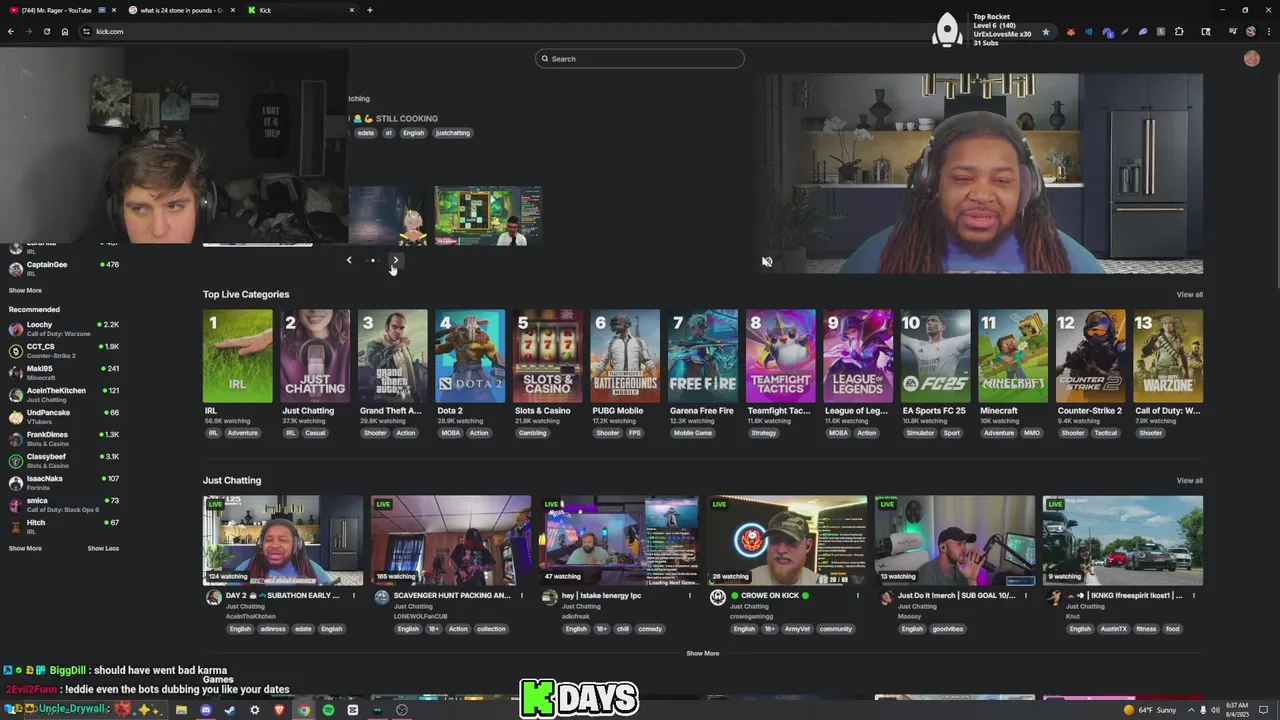Click the goodvibes tag on Moosey stream
Viewport: 1280px width, 720px height.
tap(947, 629)
